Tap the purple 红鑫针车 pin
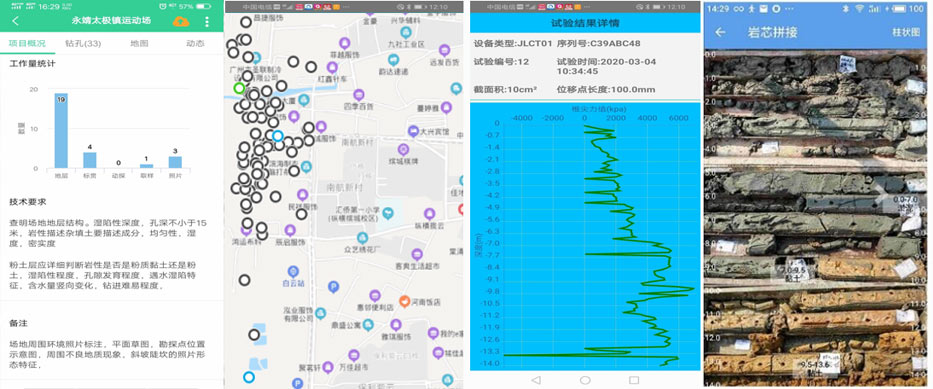This screenshot has height=389, width=933. tap(332, 67)
